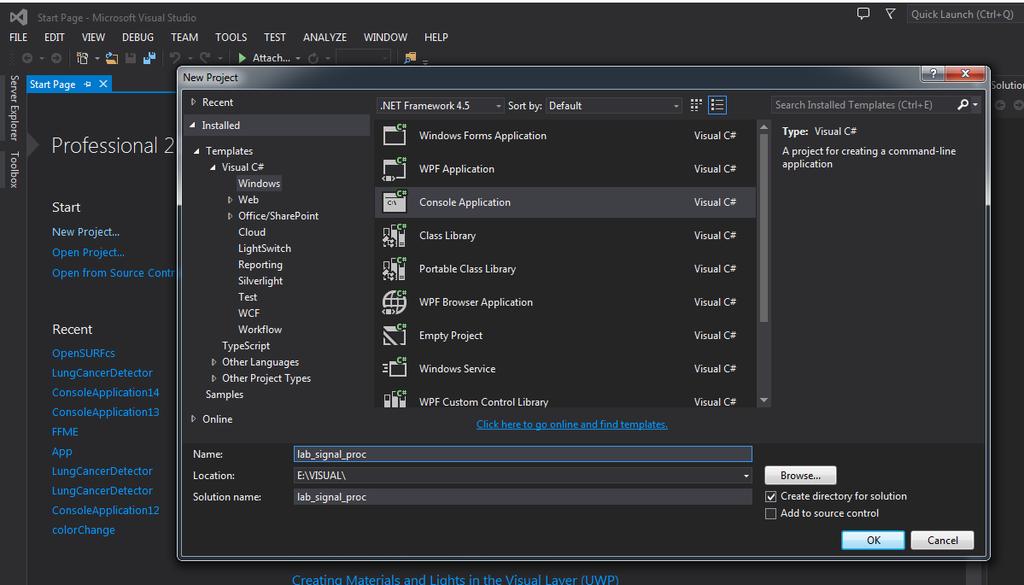Click the go online and find templates link

[x=571, y=424]
